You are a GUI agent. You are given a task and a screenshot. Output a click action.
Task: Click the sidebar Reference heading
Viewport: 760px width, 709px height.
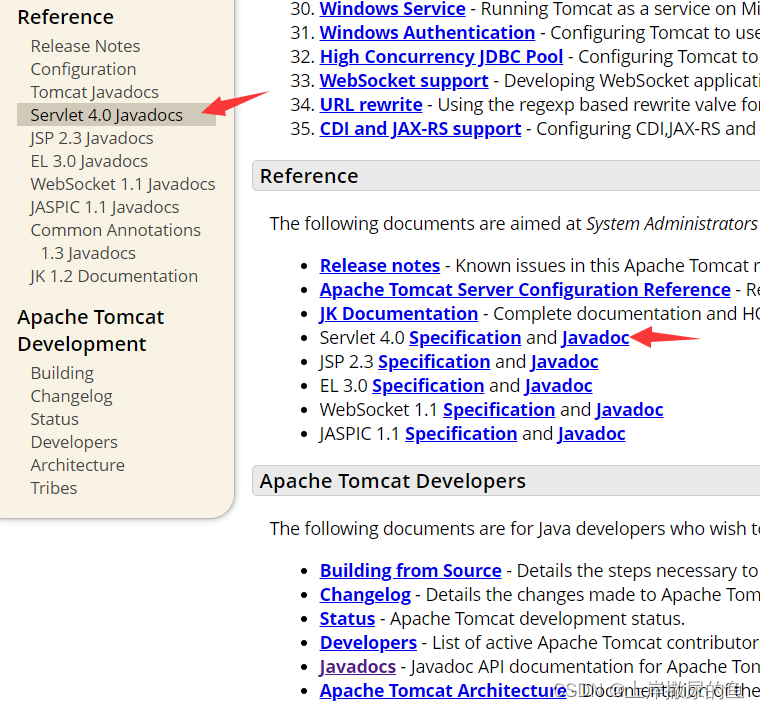[65, 17]
